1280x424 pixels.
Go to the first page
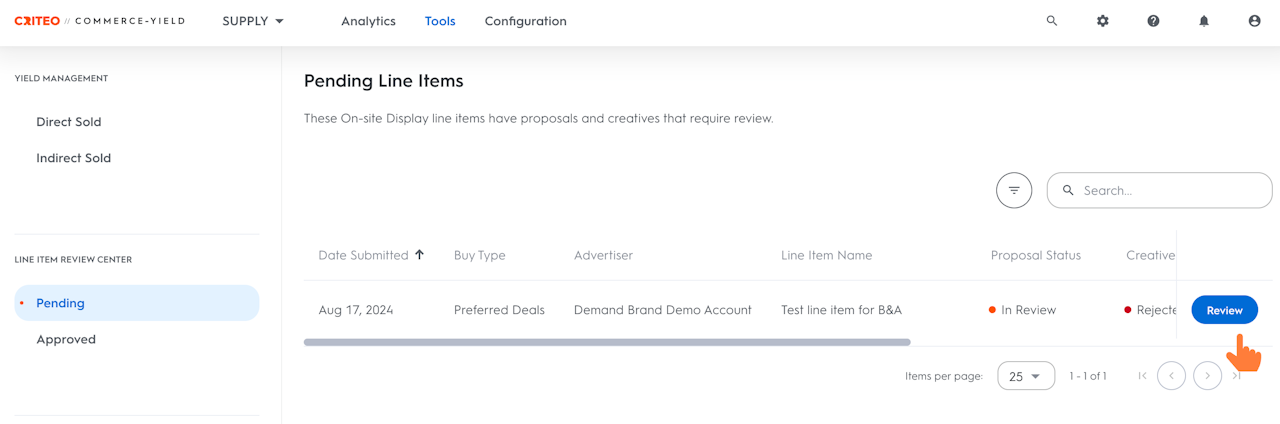click(1143, 376)
